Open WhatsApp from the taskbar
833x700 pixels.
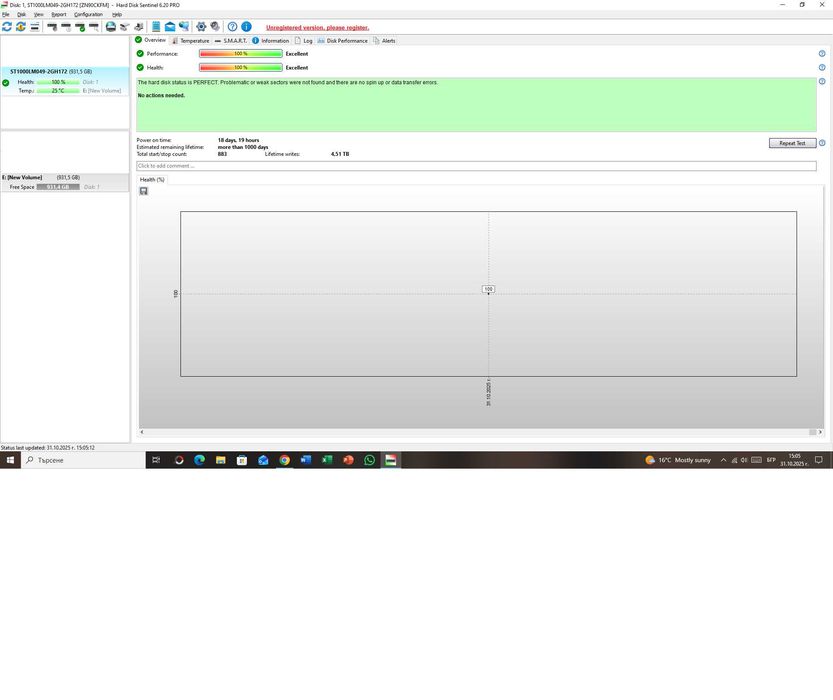point(370,460)
